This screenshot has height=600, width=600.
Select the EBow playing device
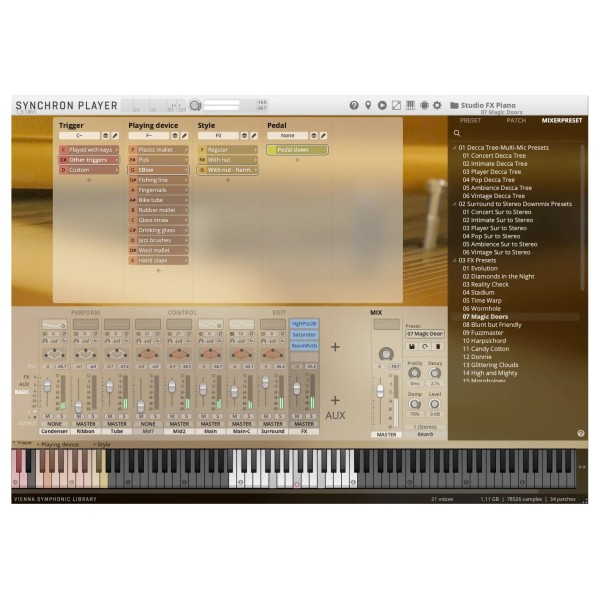158,170
